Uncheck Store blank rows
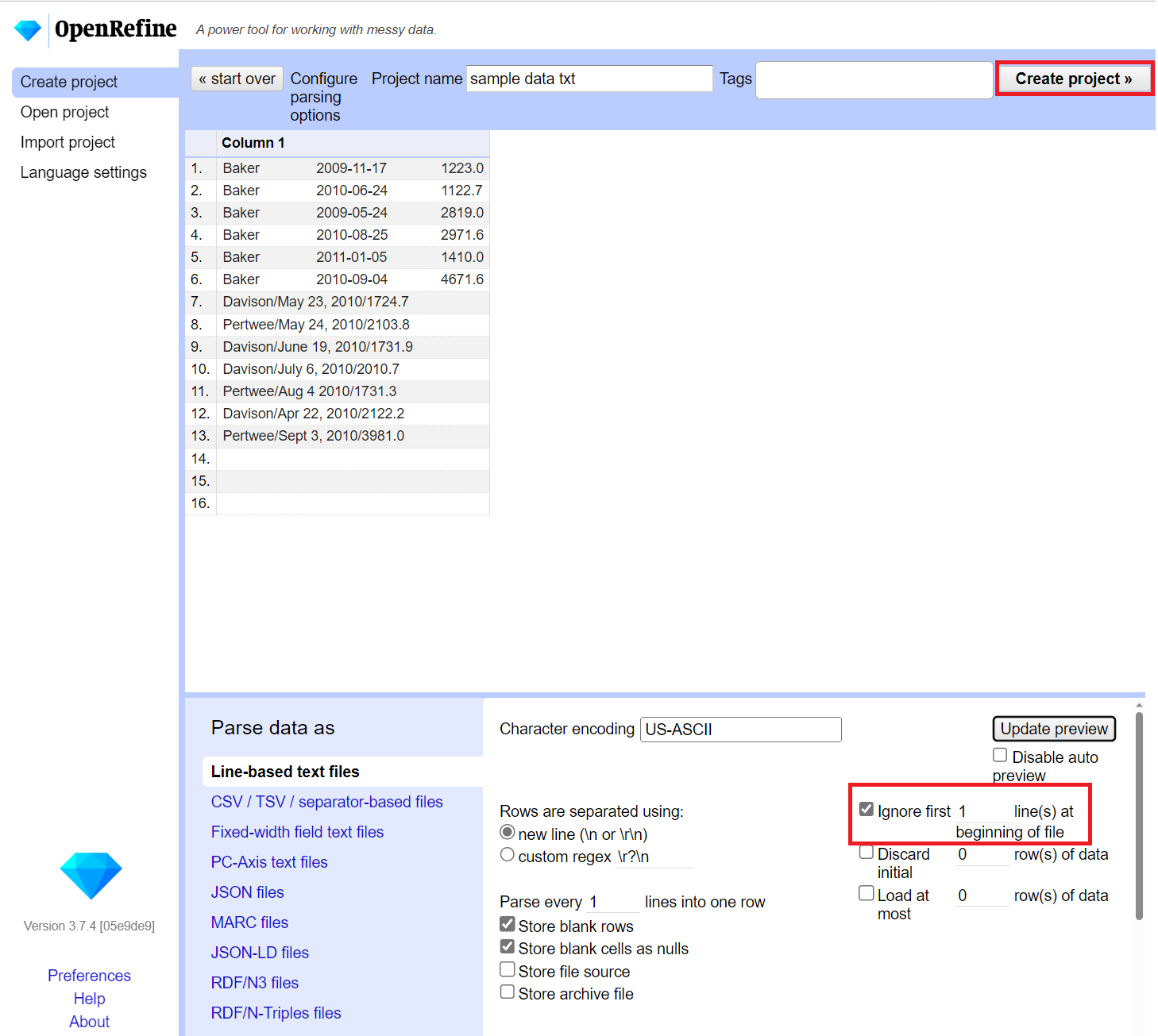Screen dimensions: 1158x1036 tap(508, 925)
